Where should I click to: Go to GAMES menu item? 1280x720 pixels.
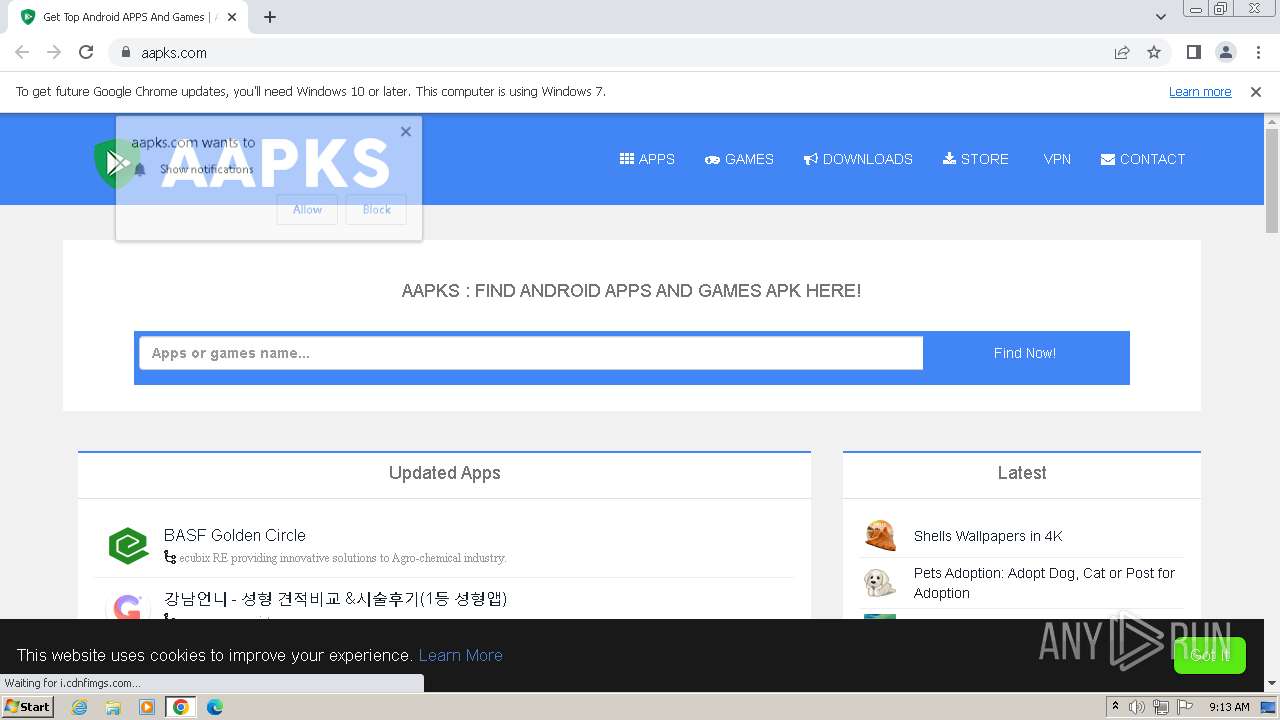click(739, 159)
